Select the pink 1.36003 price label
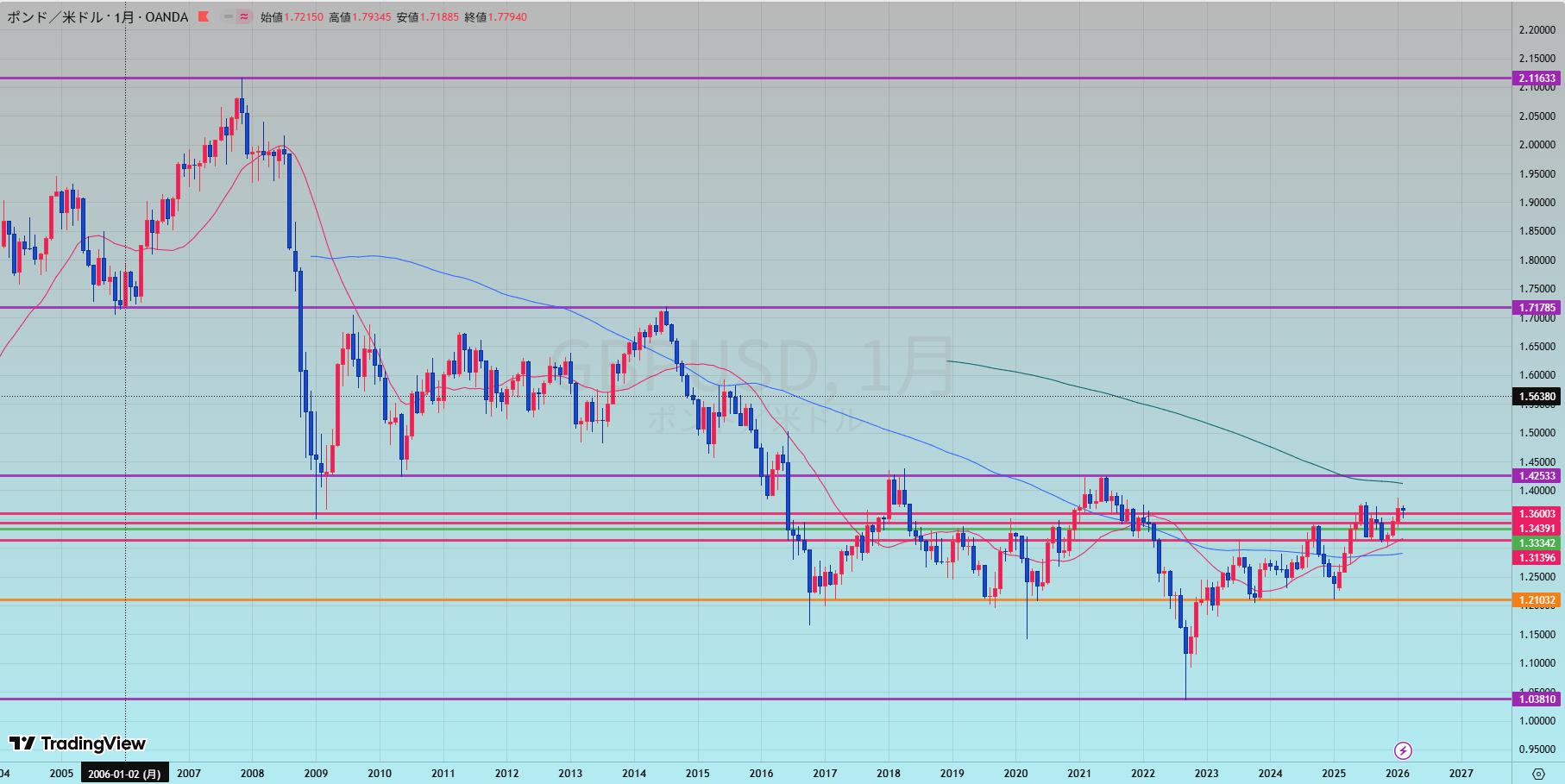 point(1537,514)
